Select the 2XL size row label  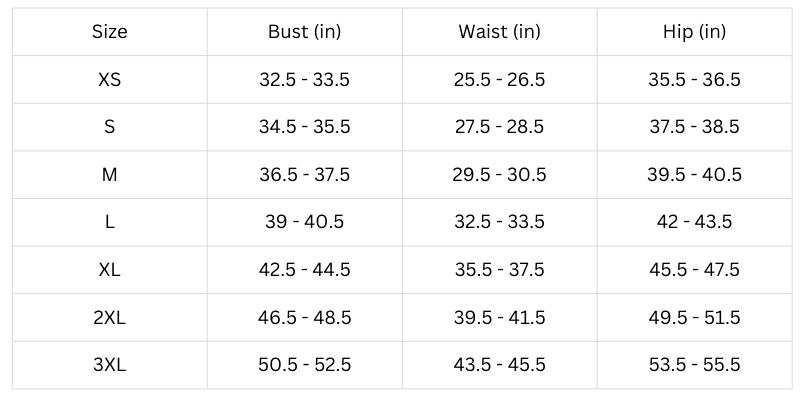[110, 318]
